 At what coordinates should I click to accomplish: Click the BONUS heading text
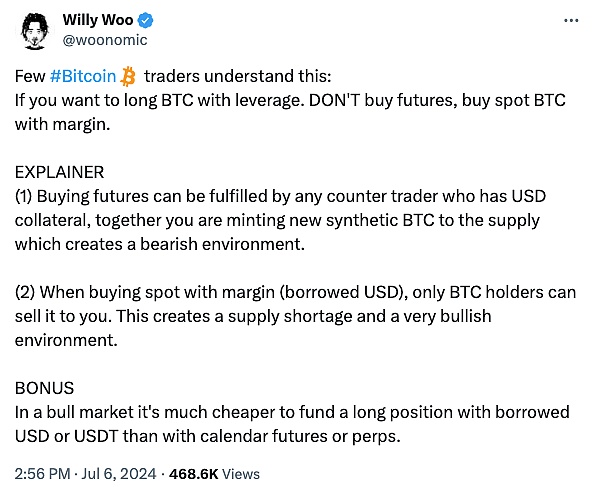(44, 388)
